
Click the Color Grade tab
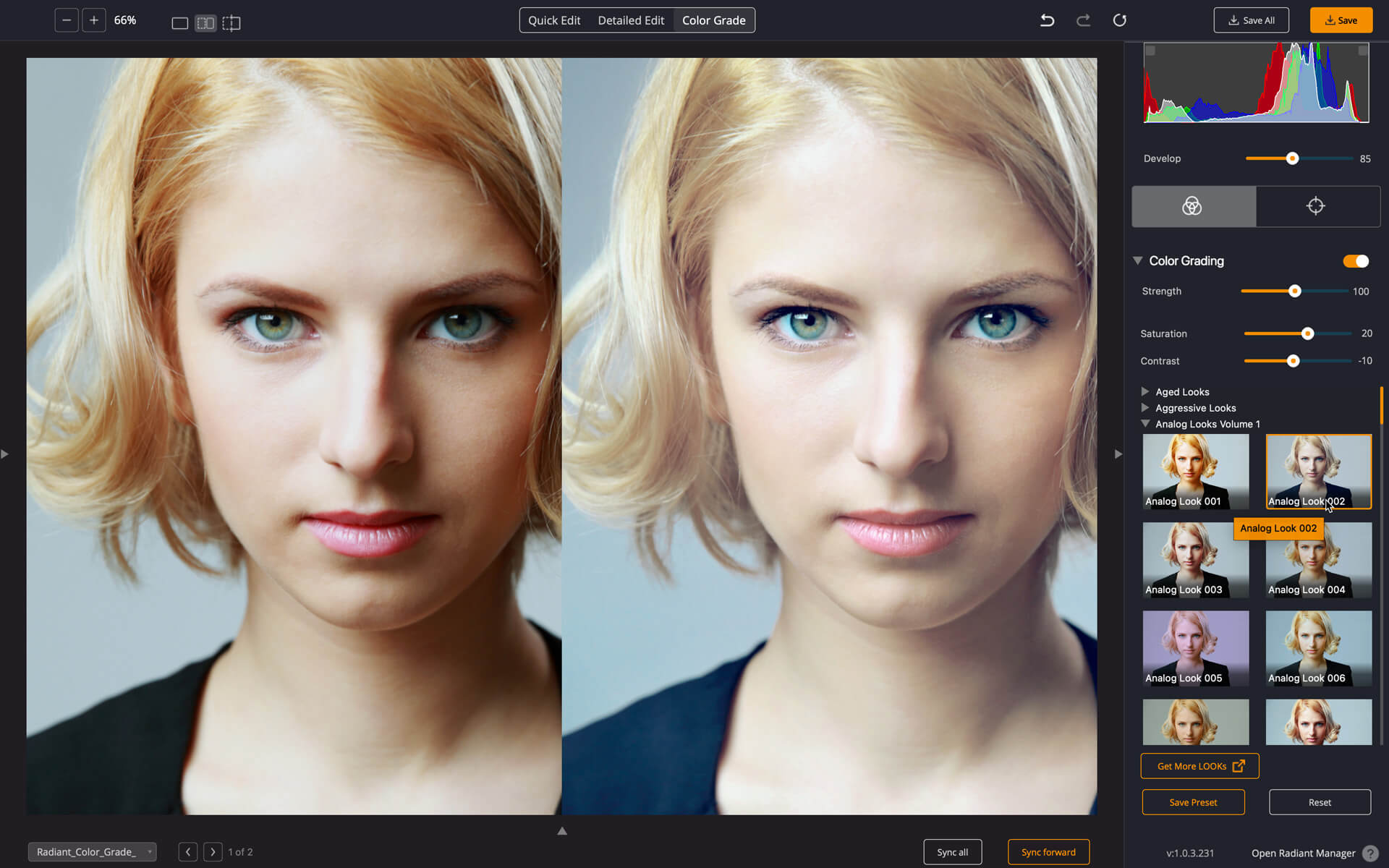[x=714, y=20]
